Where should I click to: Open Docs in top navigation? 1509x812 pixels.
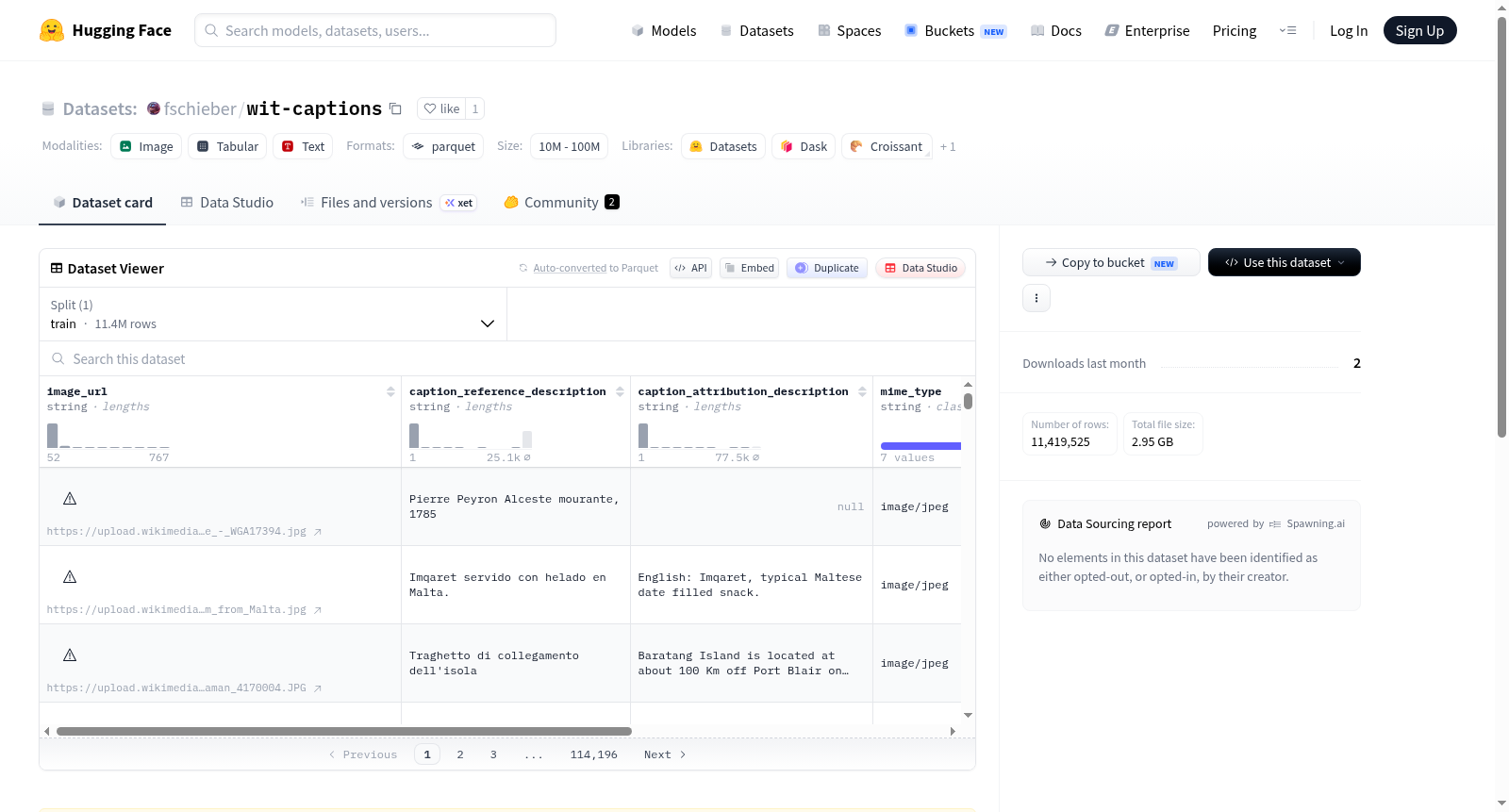[x=1056, y=30]
